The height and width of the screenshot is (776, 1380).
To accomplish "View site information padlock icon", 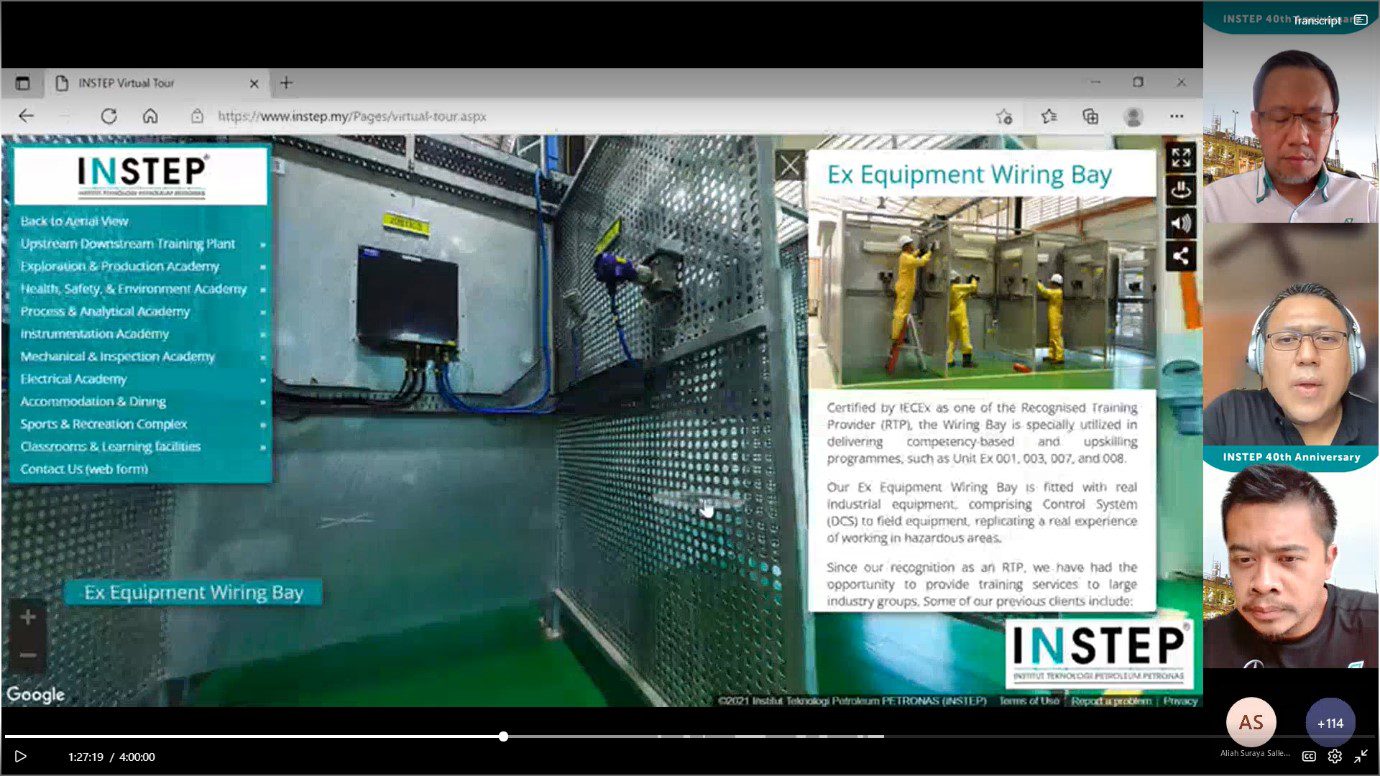I will tap(198, 116).
